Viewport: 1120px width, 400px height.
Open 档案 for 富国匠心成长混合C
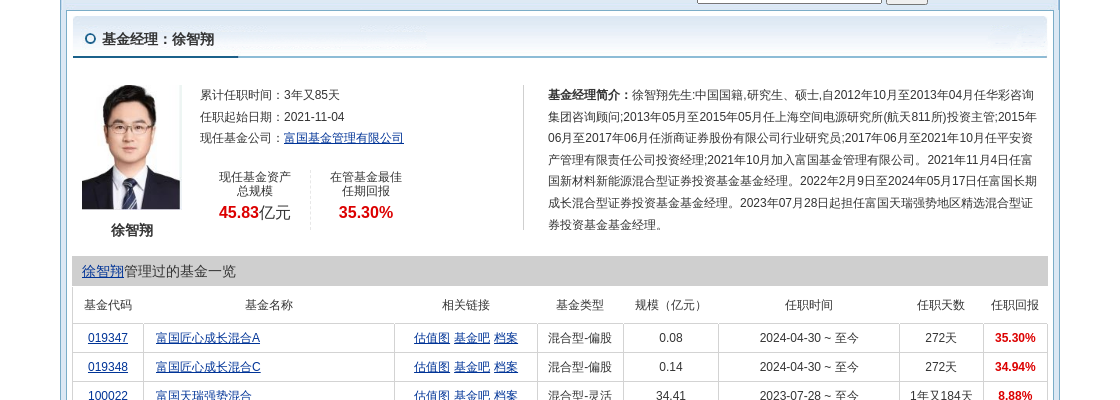coord(506,367)
